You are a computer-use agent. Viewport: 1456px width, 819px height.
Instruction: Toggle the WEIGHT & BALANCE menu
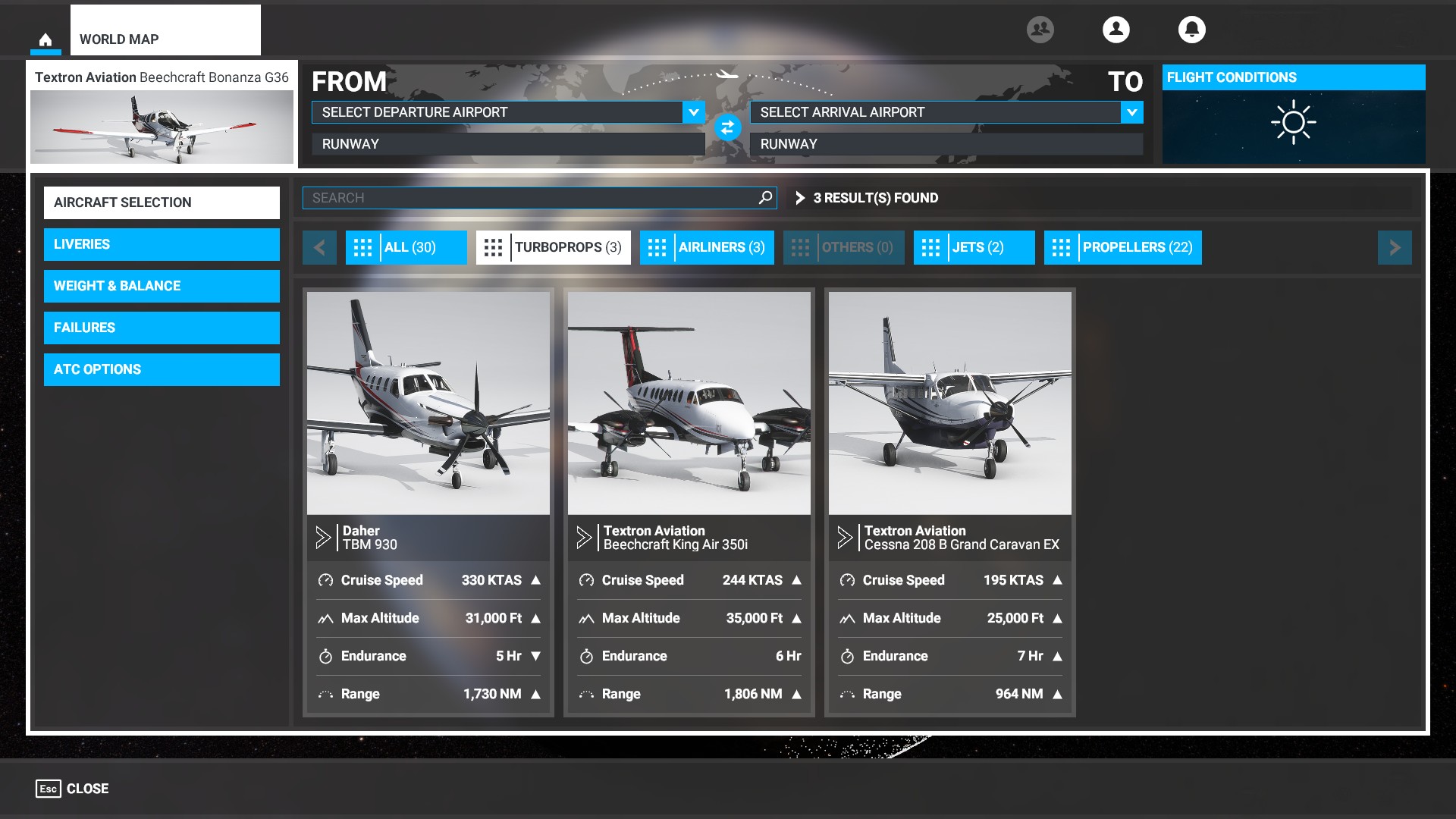point(161,285)
